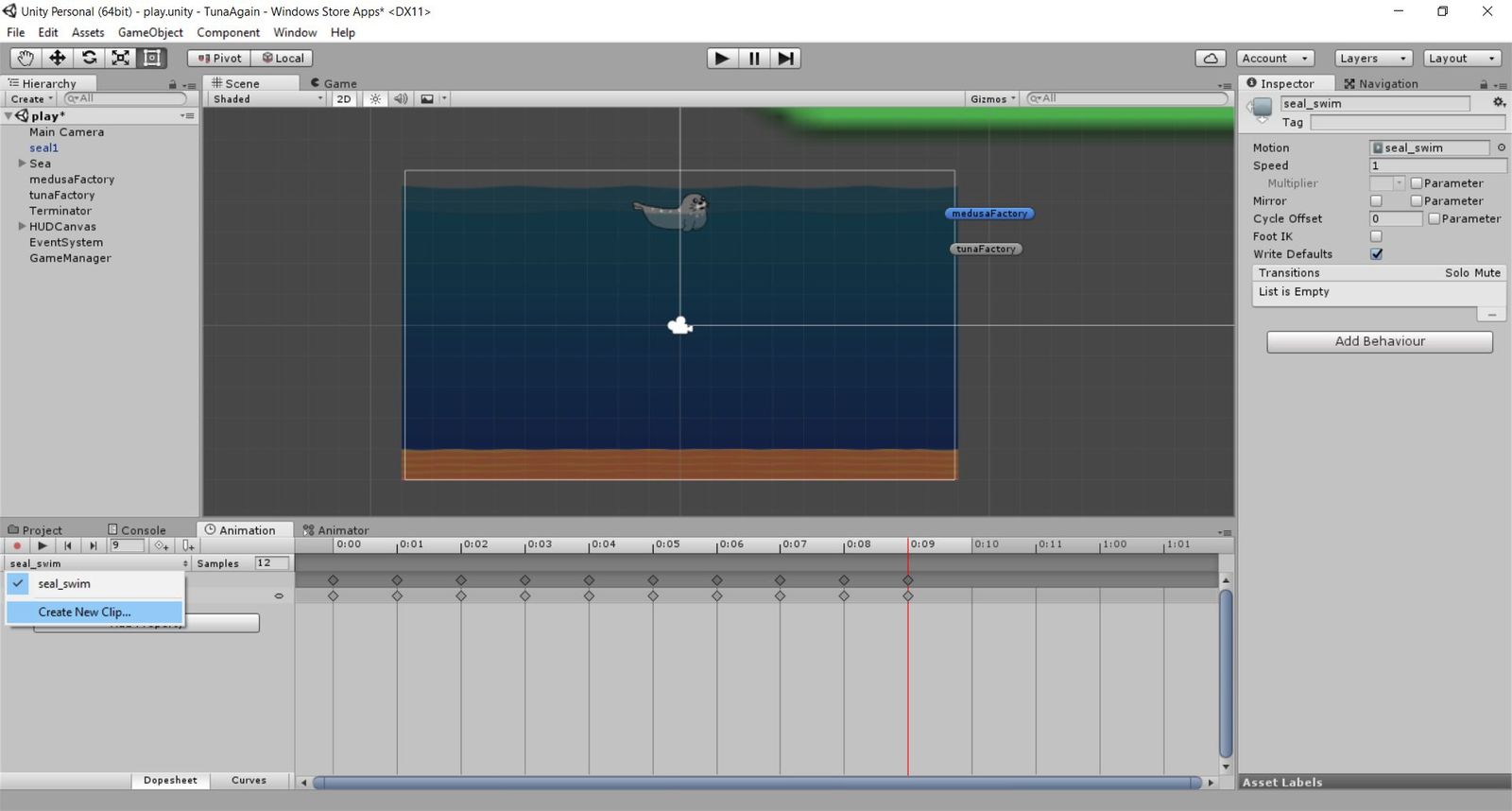Select the Move tool
The height and width of the screenshot is (811, 1512).
pos(58,58)
